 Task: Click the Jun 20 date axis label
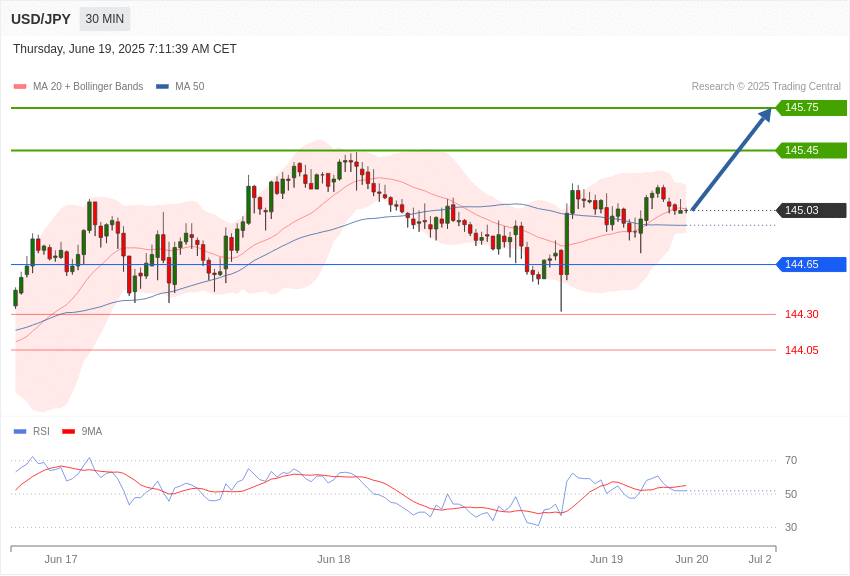pyautogui.click(x=692, y=559)
